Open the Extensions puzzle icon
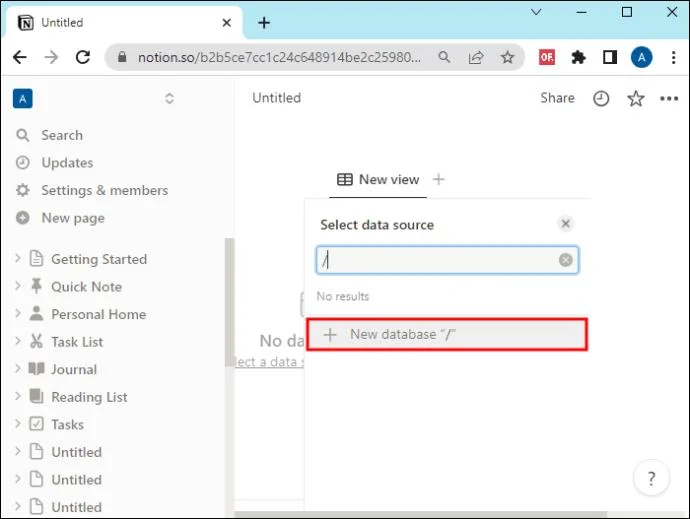 [578, 57]
